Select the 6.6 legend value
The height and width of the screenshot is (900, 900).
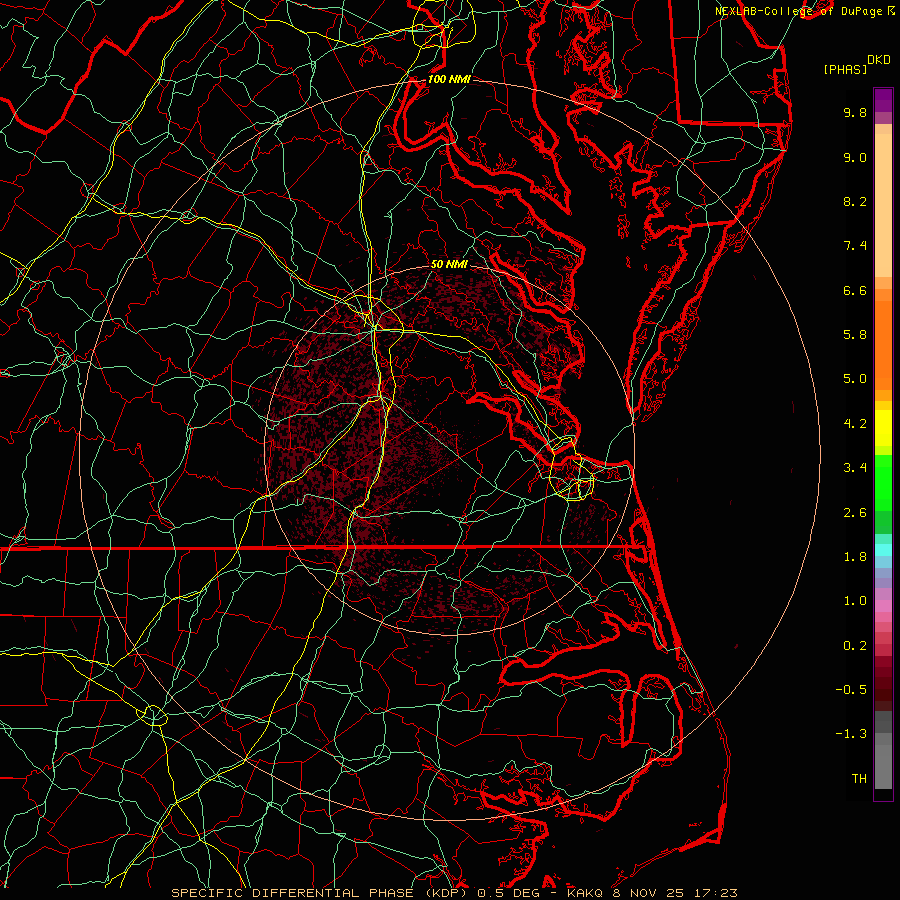point(855,290)
